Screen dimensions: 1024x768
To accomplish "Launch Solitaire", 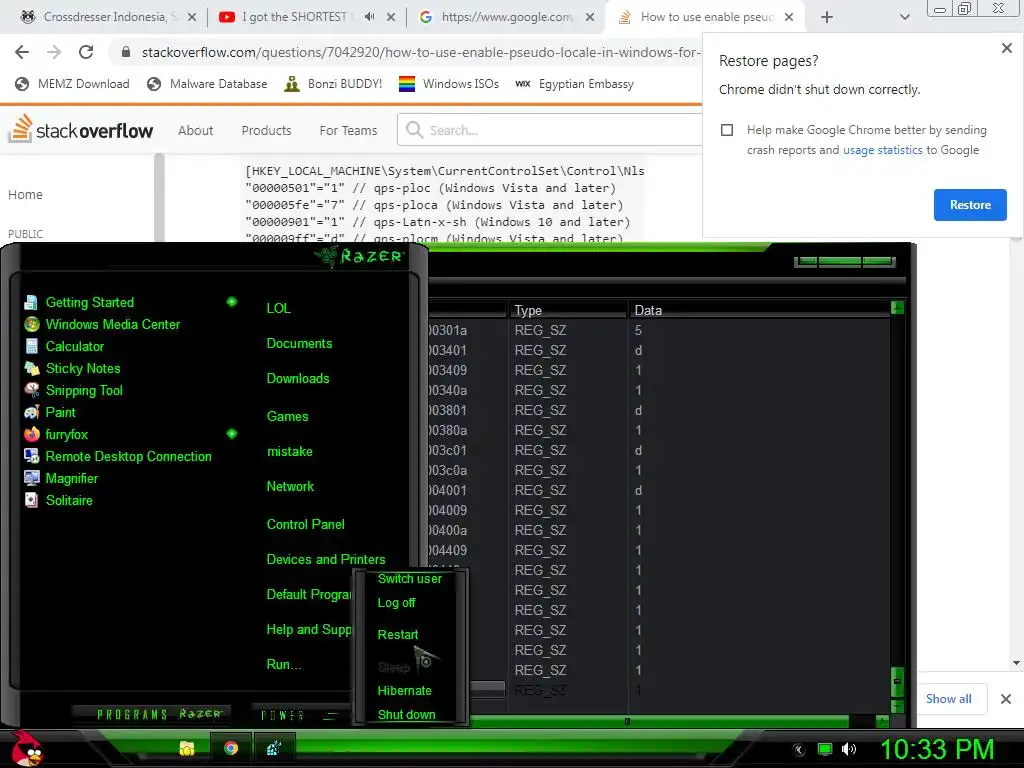I will 58,500.
